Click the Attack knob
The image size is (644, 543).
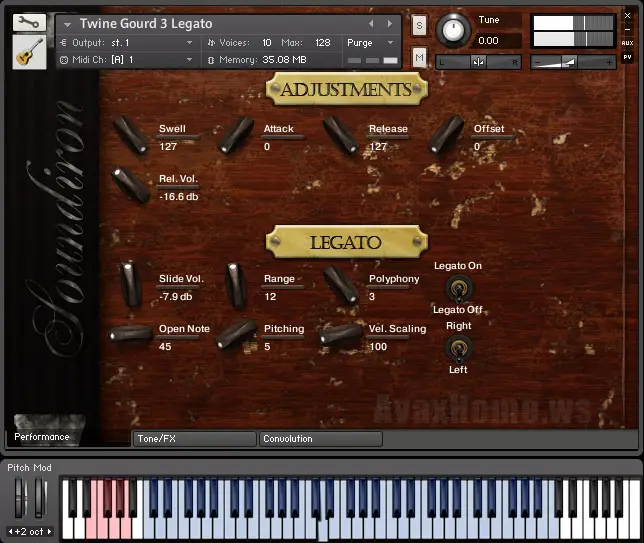point(236,135)
